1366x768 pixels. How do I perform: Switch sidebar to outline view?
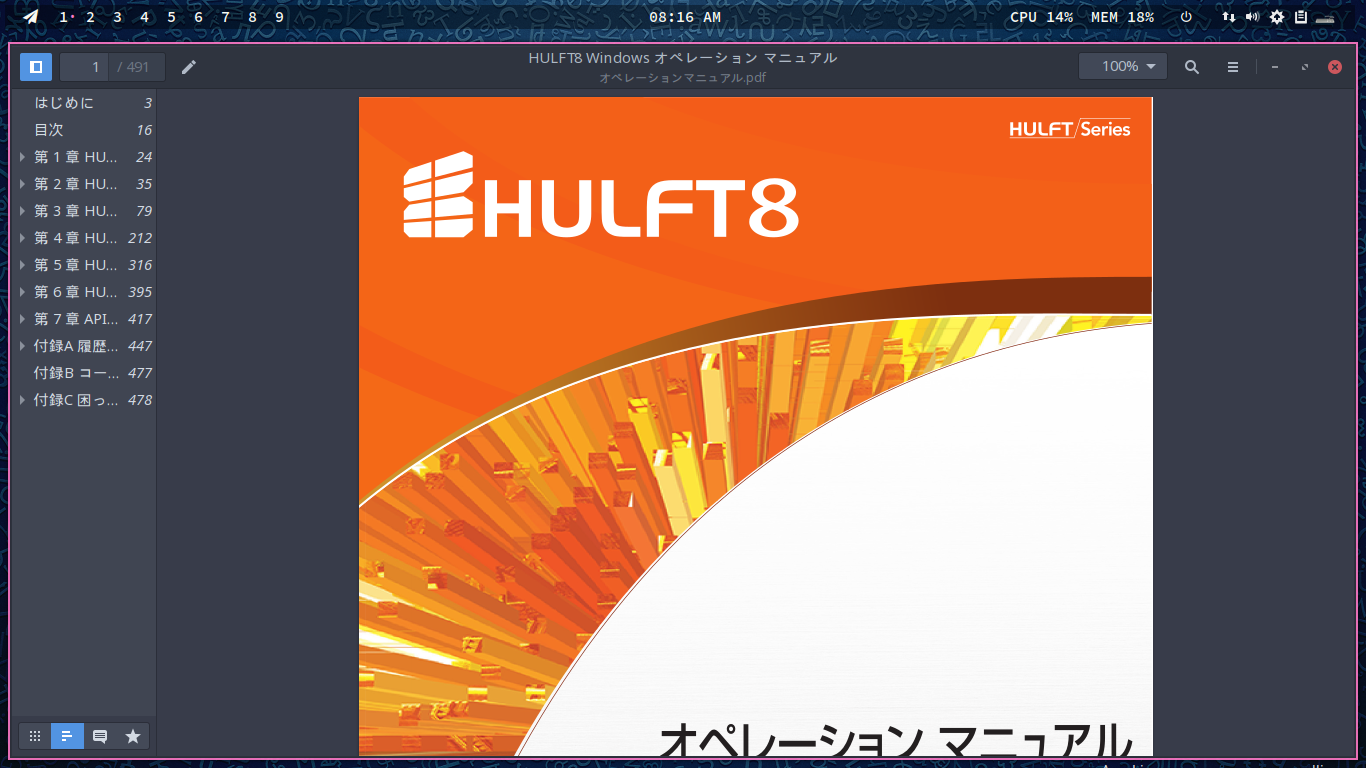[67, 736]
